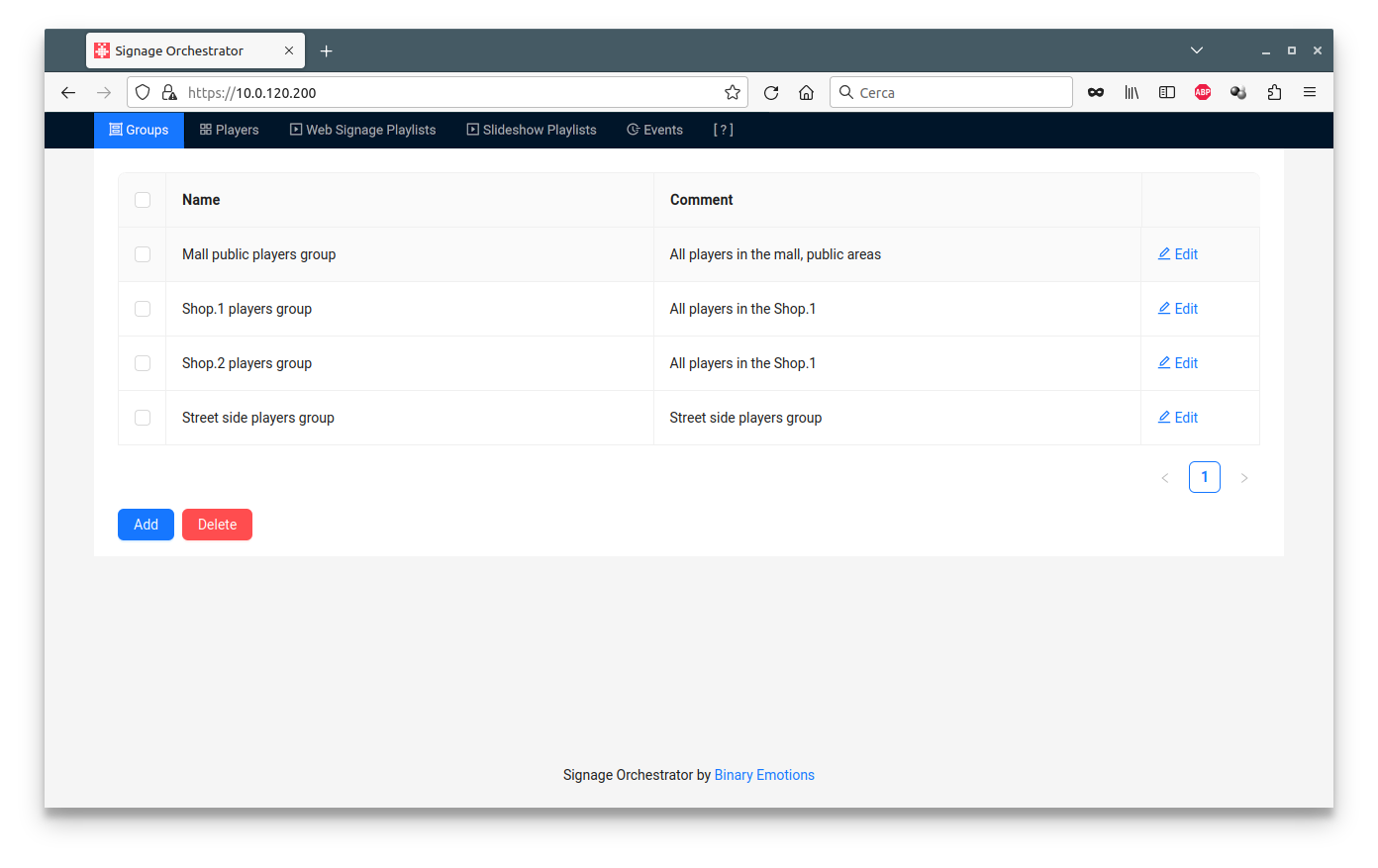Open Slideshow Playlists tab
This screenshot has width=1378, height=868.
click(x=532, y=130)
